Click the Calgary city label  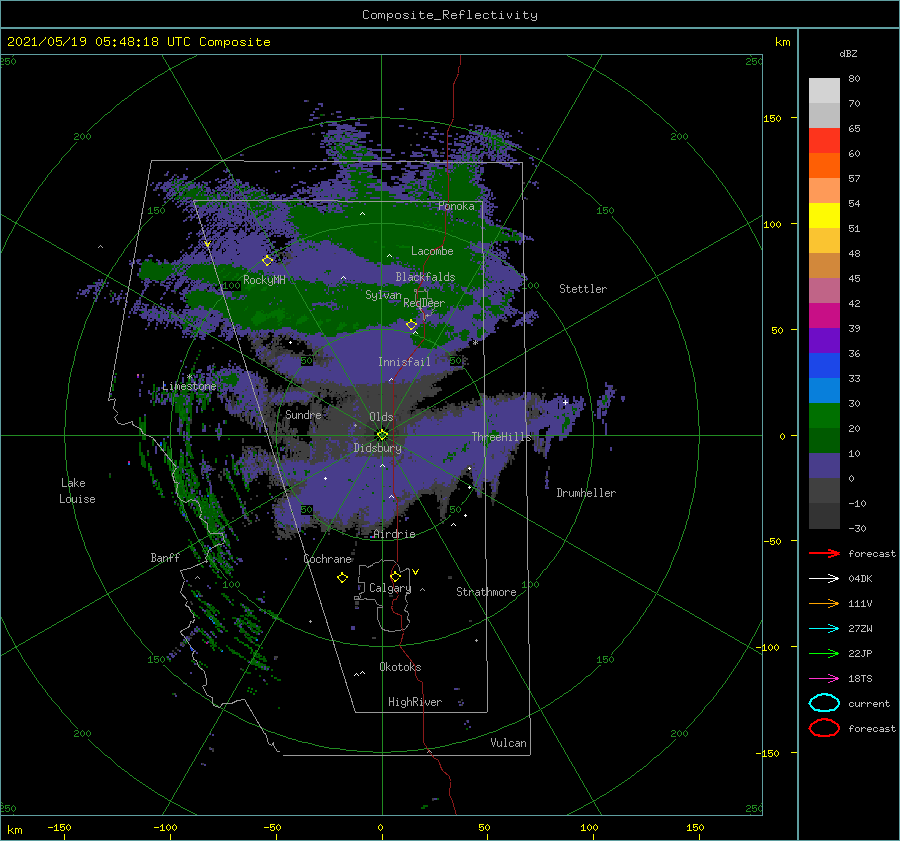390,588
